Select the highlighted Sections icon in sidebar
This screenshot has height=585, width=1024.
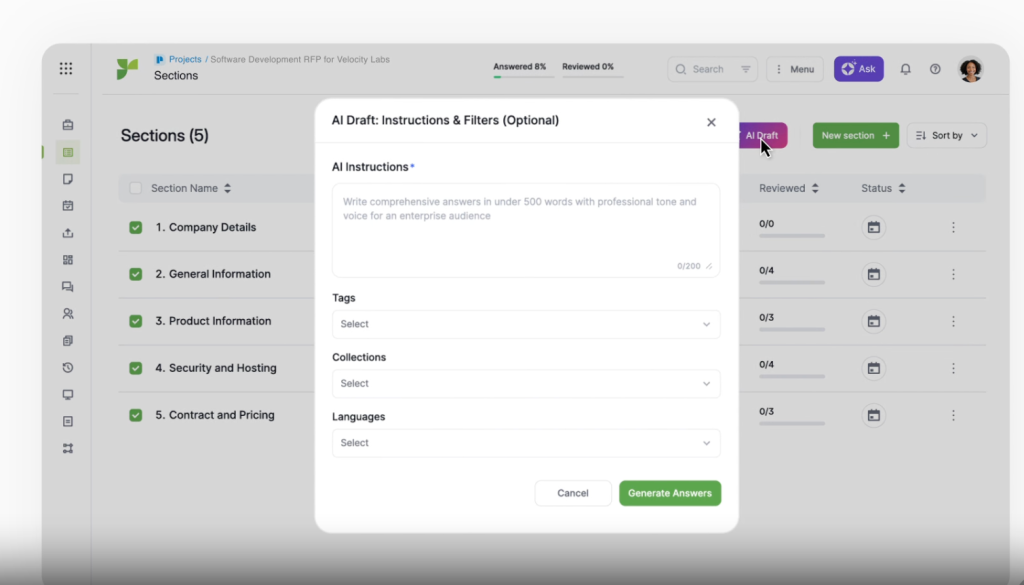67,152
